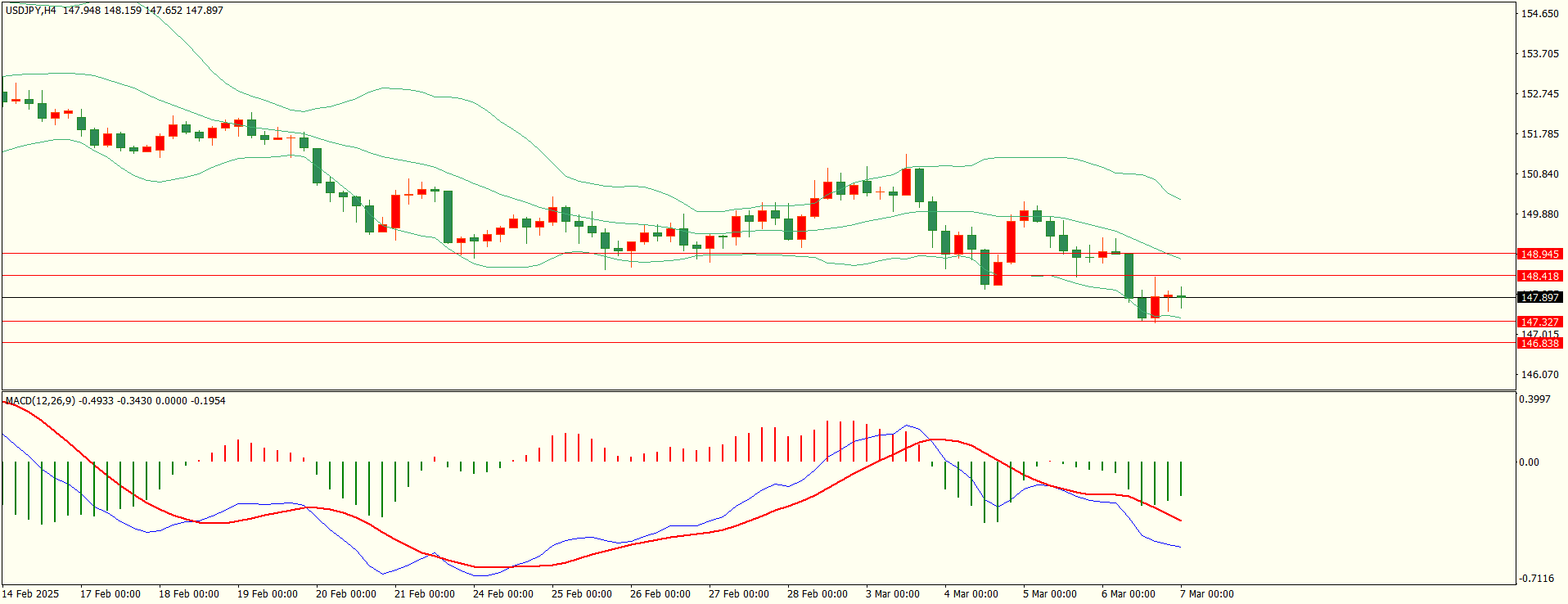Click the 28 Feb 00:00 time label

click(x=818, y=594)
